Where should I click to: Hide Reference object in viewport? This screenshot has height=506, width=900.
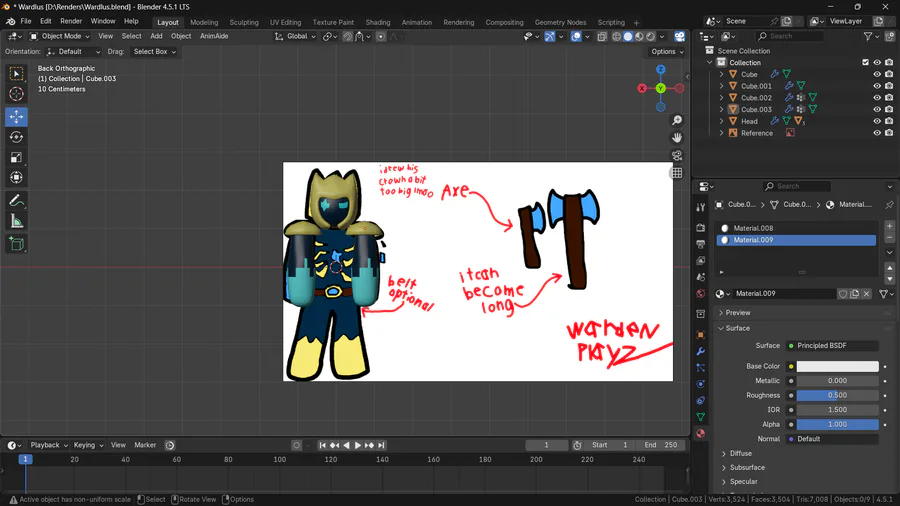(x=877, y=133)
